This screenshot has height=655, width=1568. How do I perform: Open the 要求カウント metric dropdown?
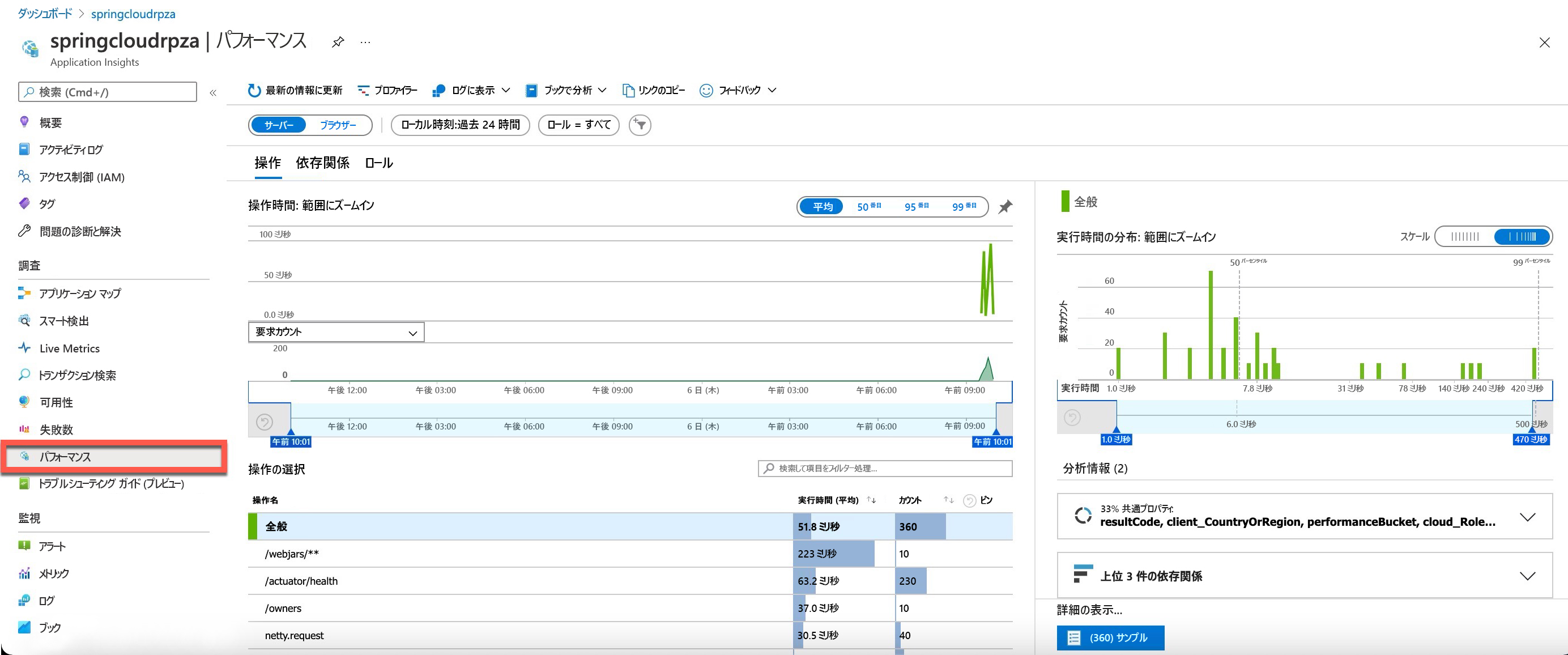point(336,332)
